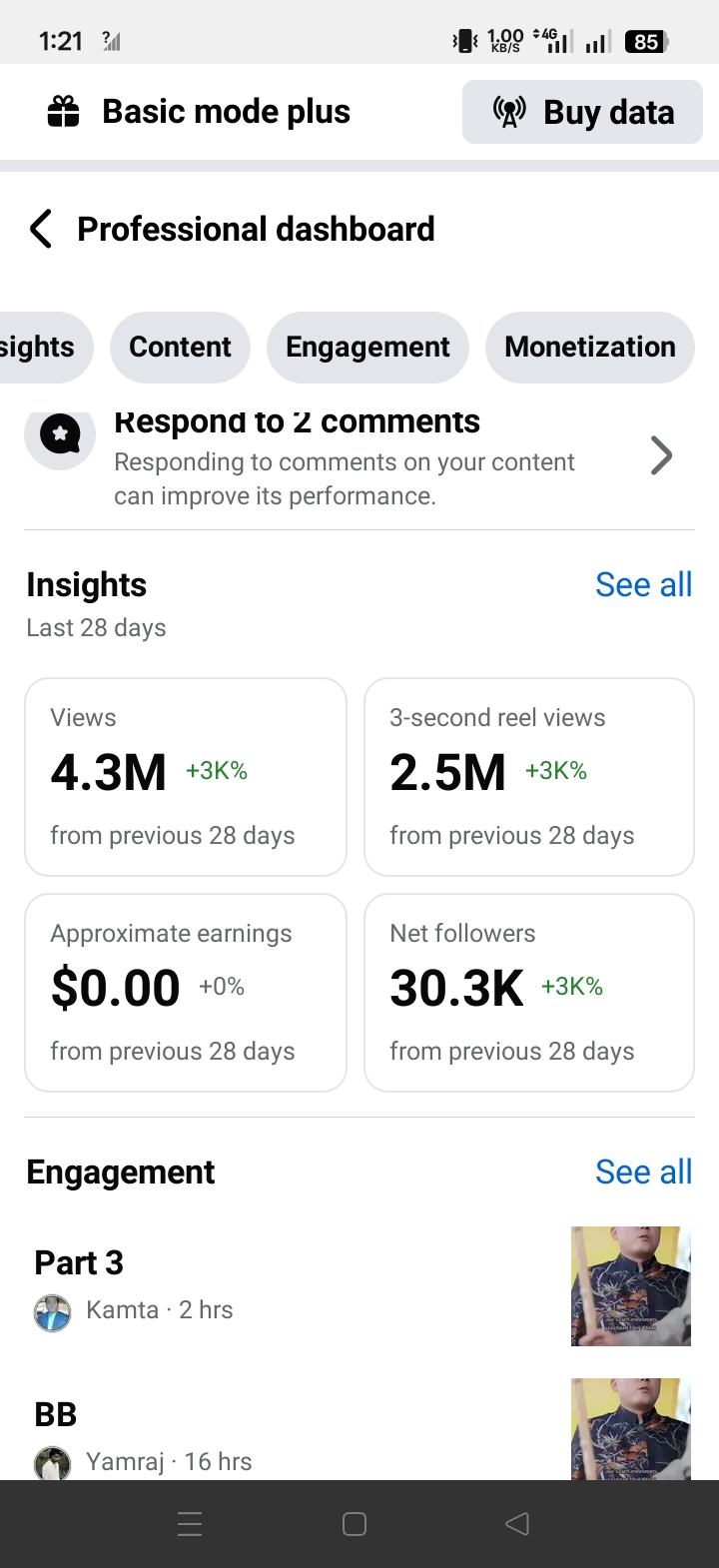This screenshot has width=719, height=1568.
Task: Open the Net followers 30.3K card
Action: (x=529, y=993)
